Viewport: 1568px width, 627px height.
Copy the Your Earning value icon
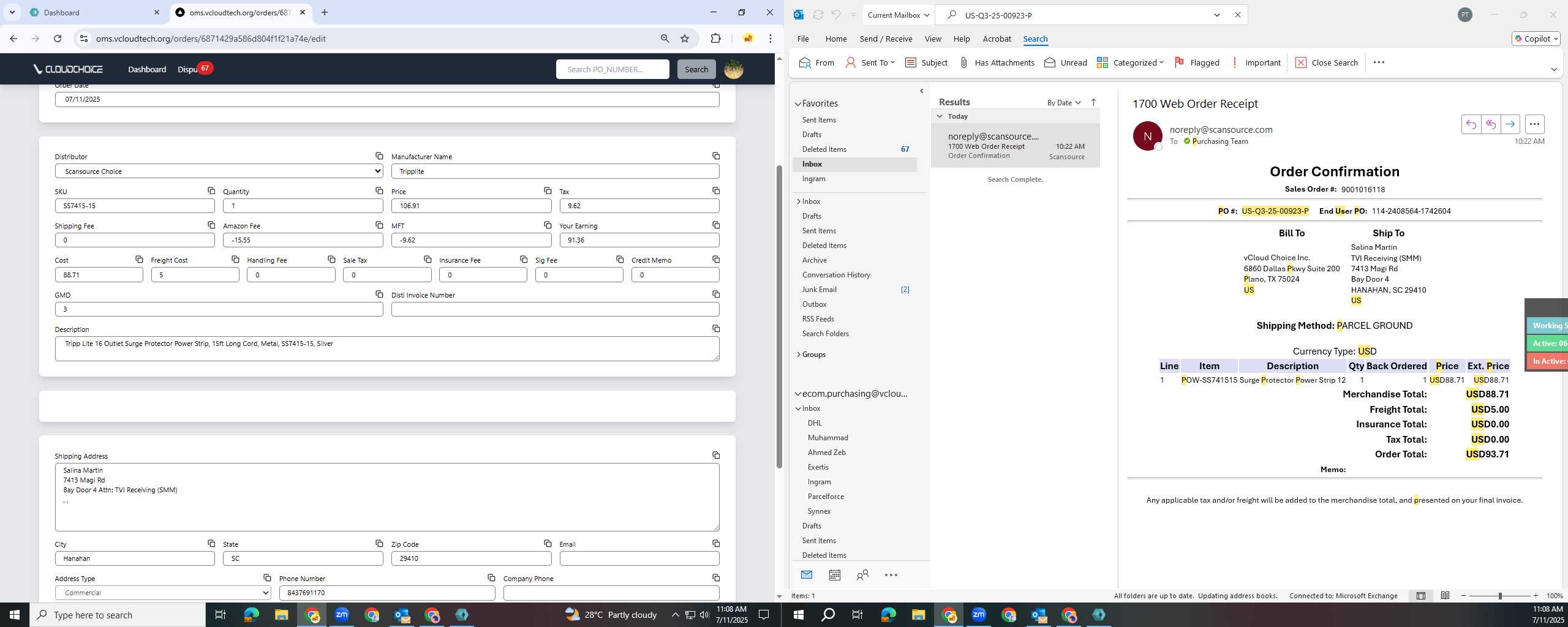tap(716, 225)
